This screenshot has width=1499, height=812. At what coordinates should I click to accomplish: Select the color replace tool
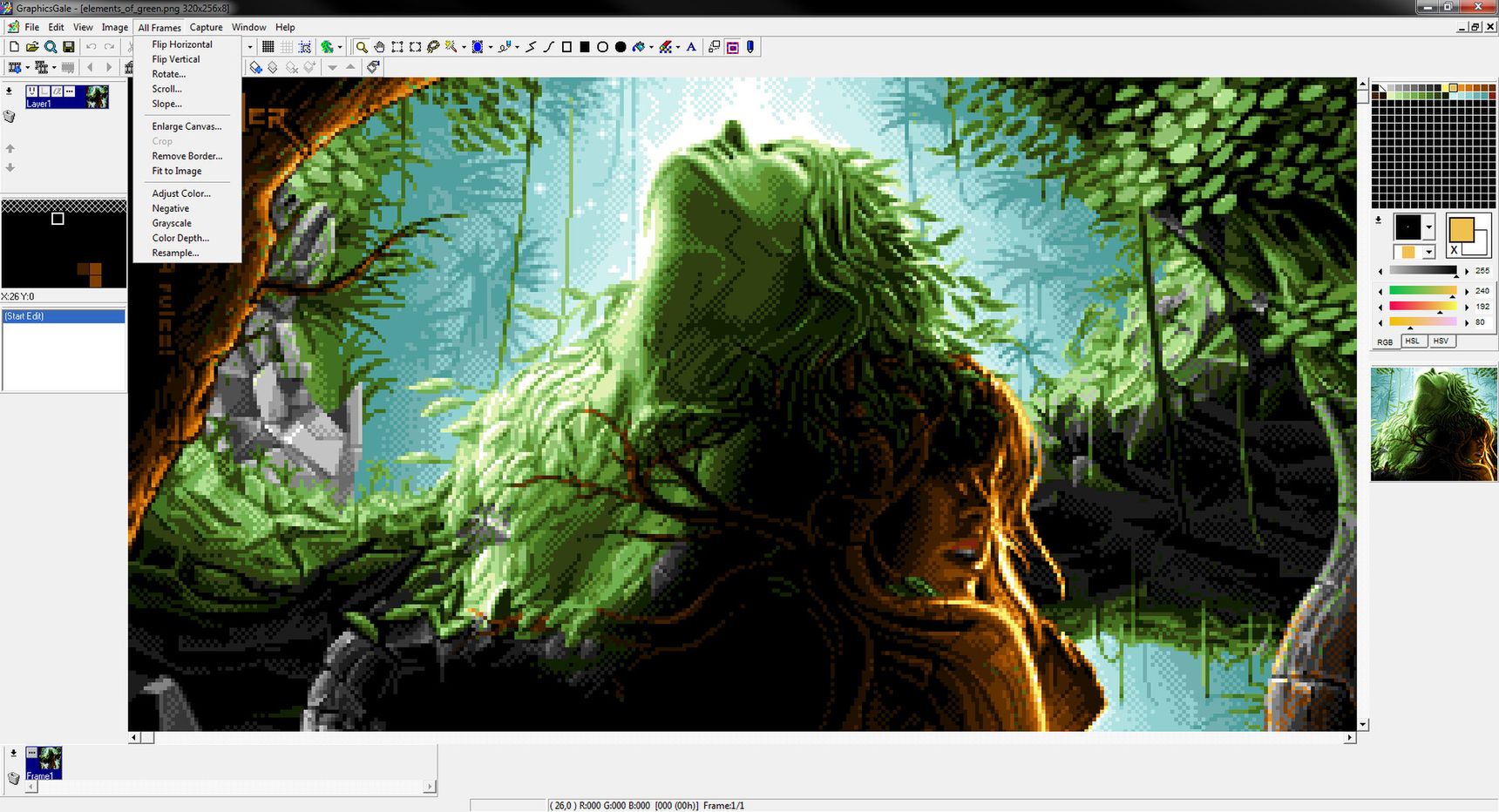click(x=665, y=47)
